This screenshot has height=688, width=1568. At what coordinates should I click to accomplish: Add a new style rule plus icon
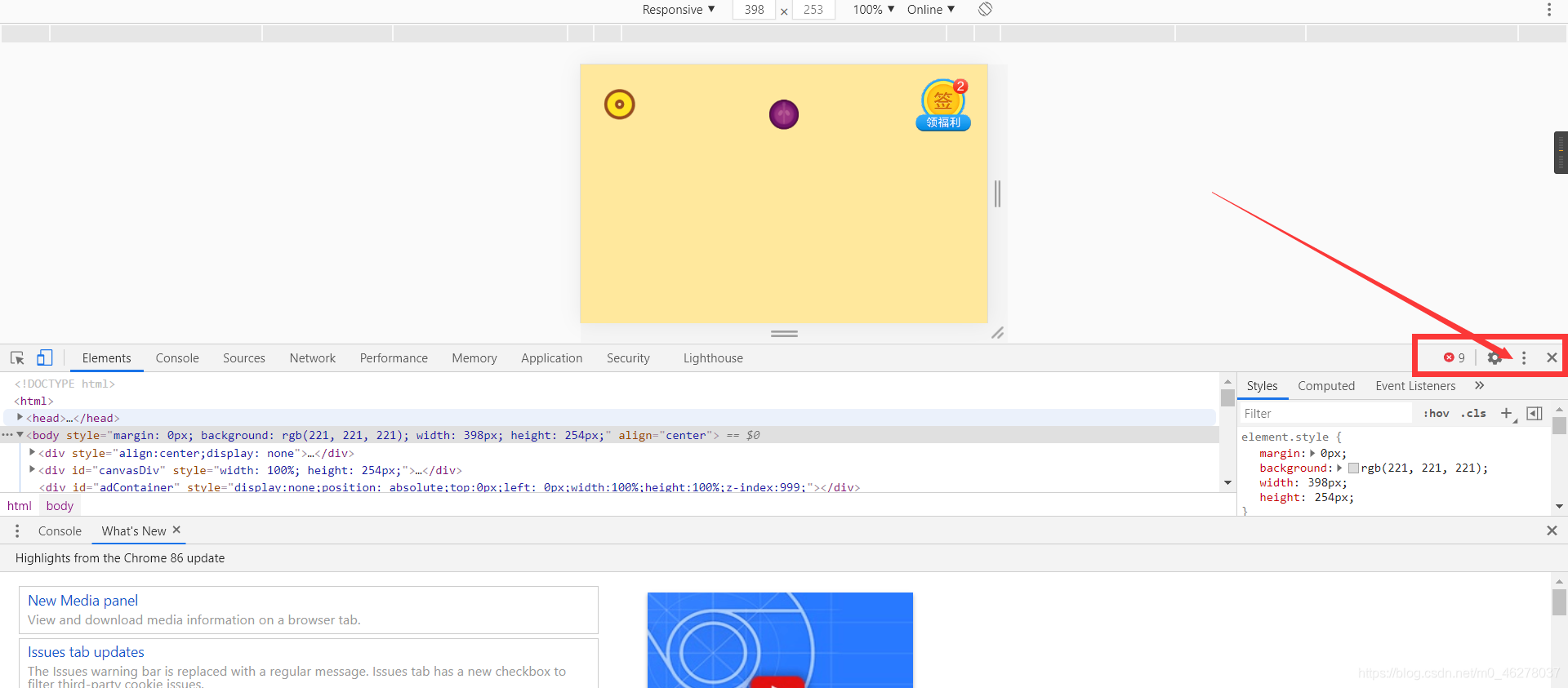pos(1507,414)
